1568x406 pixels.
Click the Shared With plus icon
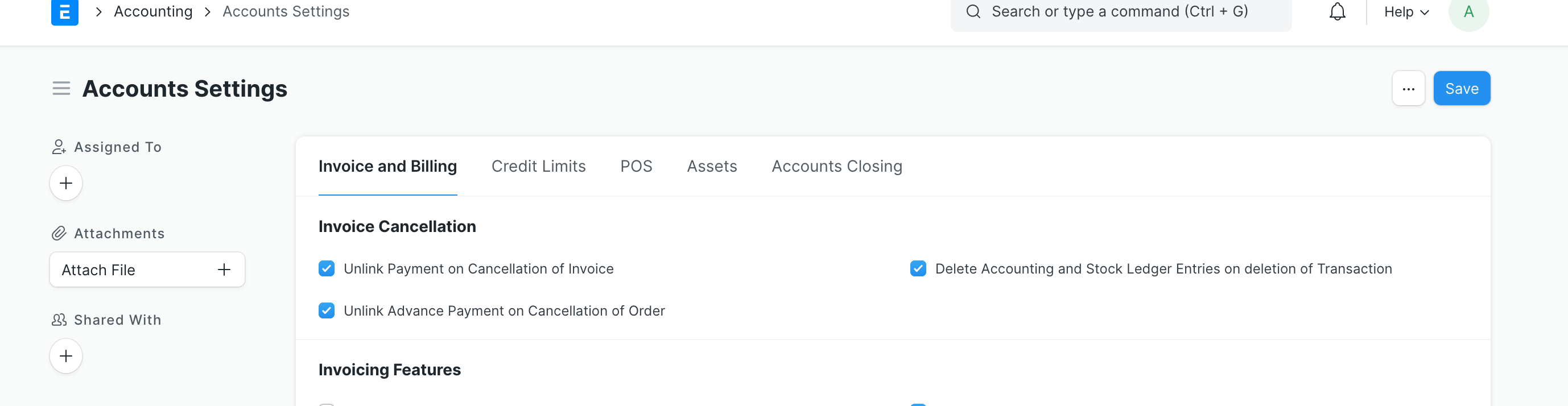pos(65,355)
